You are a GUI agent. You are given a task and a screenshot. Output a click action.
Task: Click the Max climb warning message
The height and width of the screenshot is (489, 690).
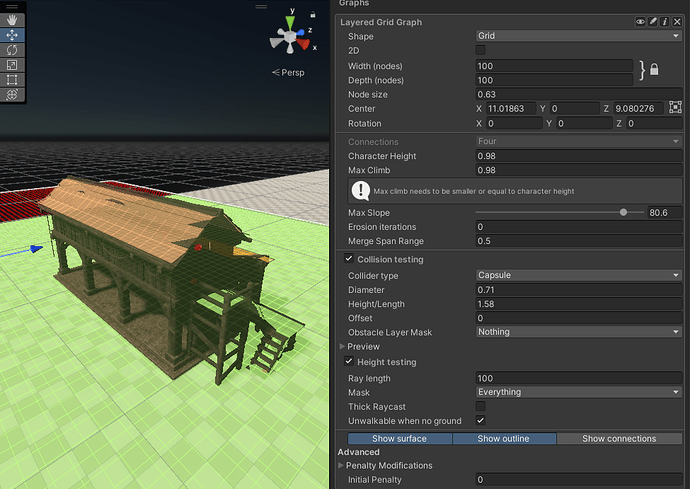point(515,191)
